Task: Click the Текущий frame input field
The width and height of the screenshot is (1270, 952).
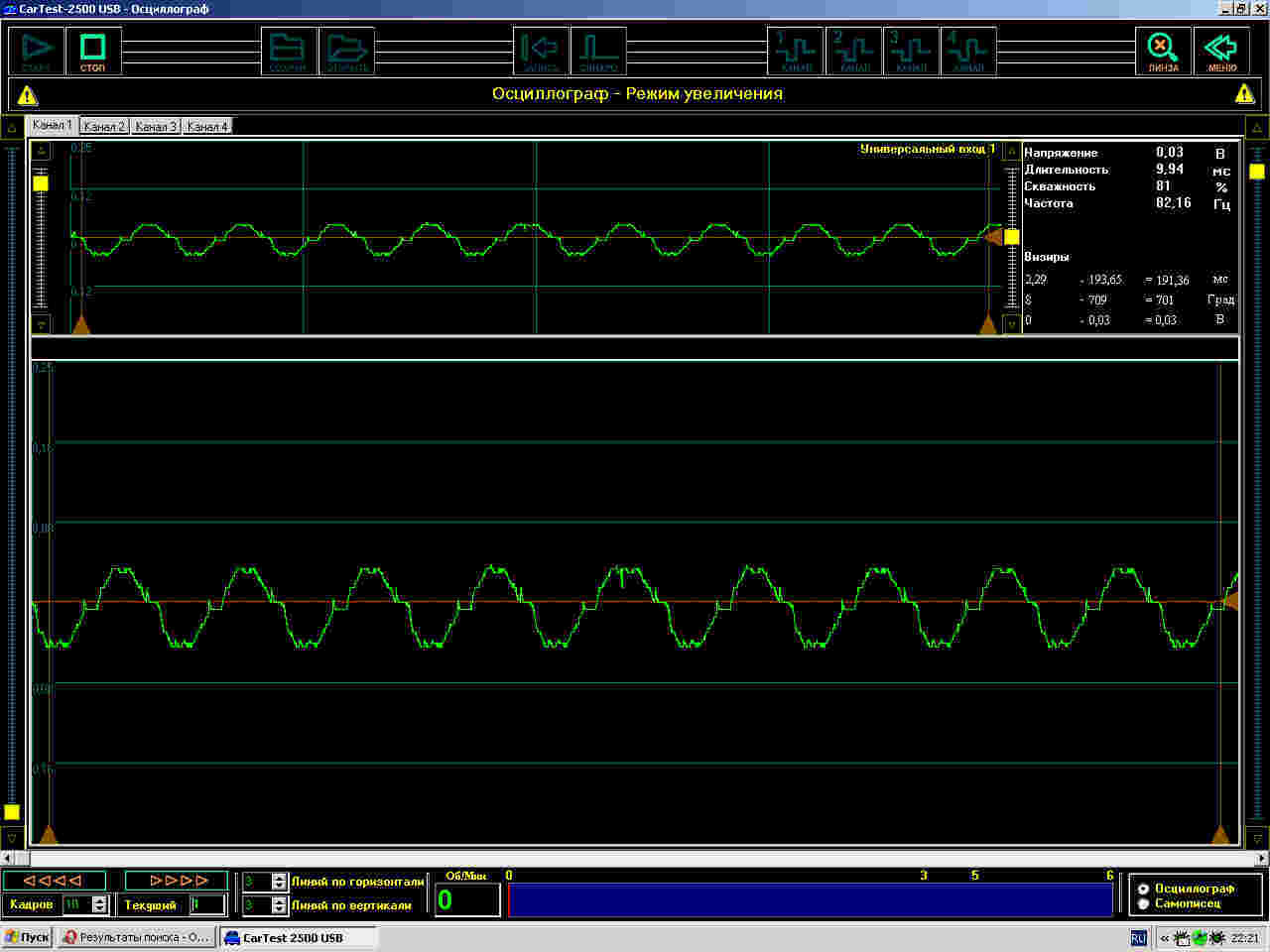Action: click(x=208, y=904)
